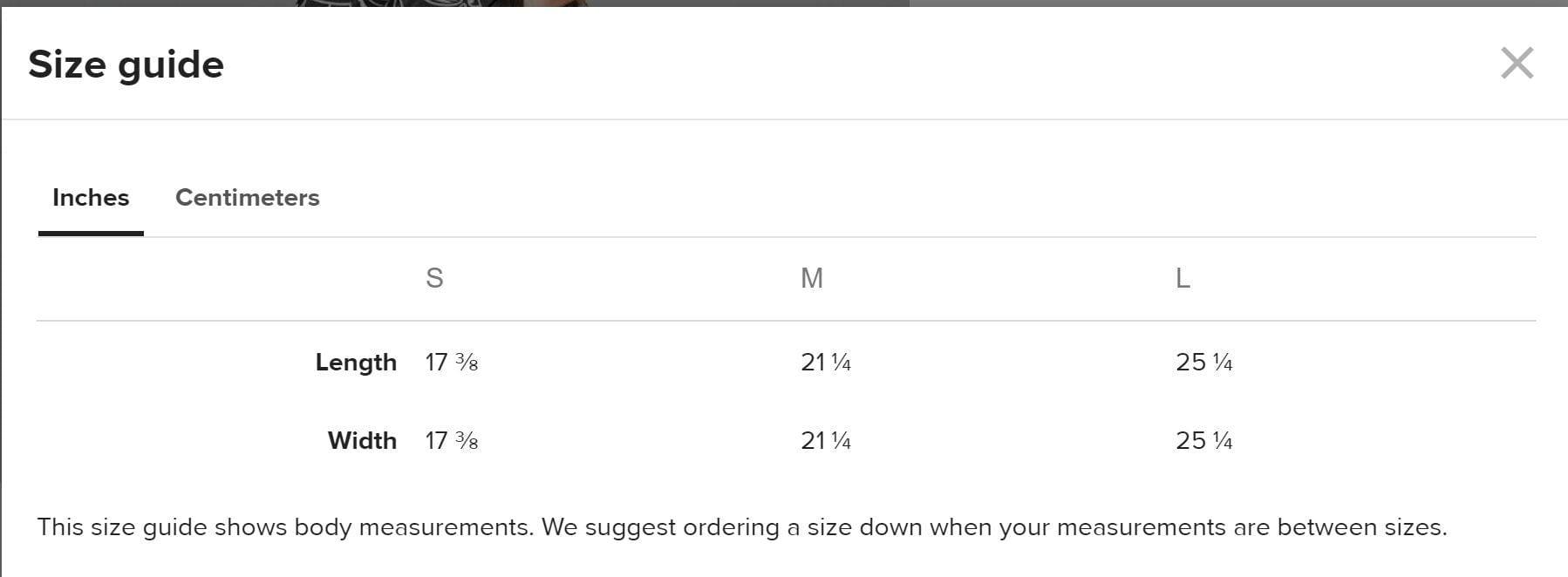Click the 'We suggest ordering a size down' sentence
The width and height of the screenshot is (1568, 577).
[994, 527]
